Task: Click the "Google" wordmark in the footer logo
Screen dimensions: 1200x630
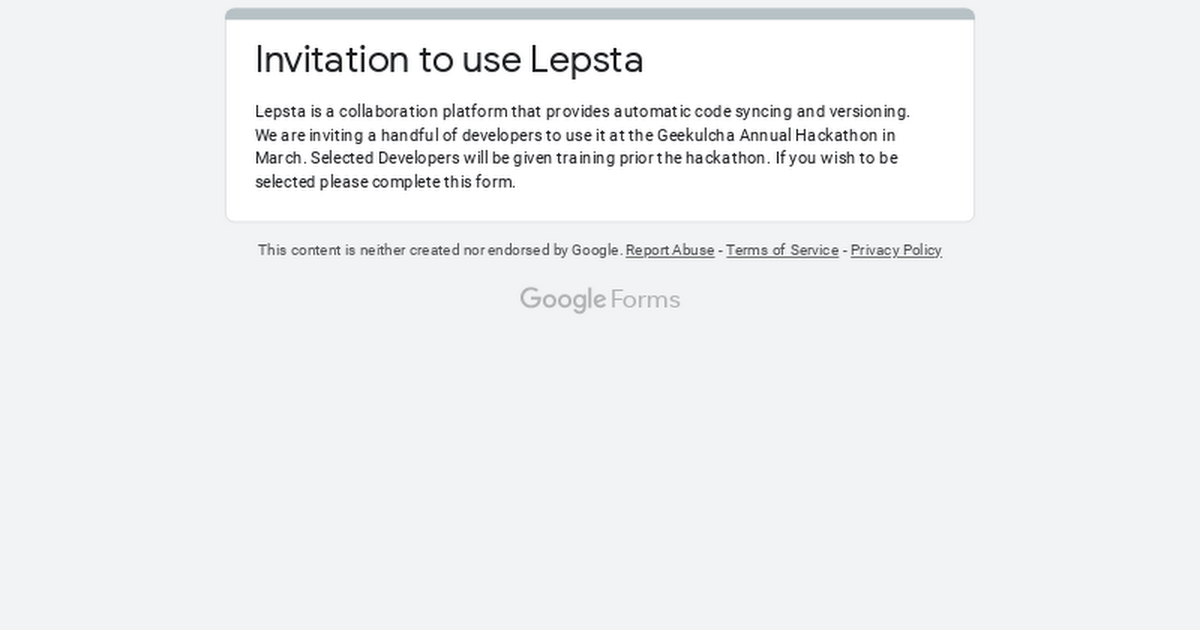Action: coord(563,299)
